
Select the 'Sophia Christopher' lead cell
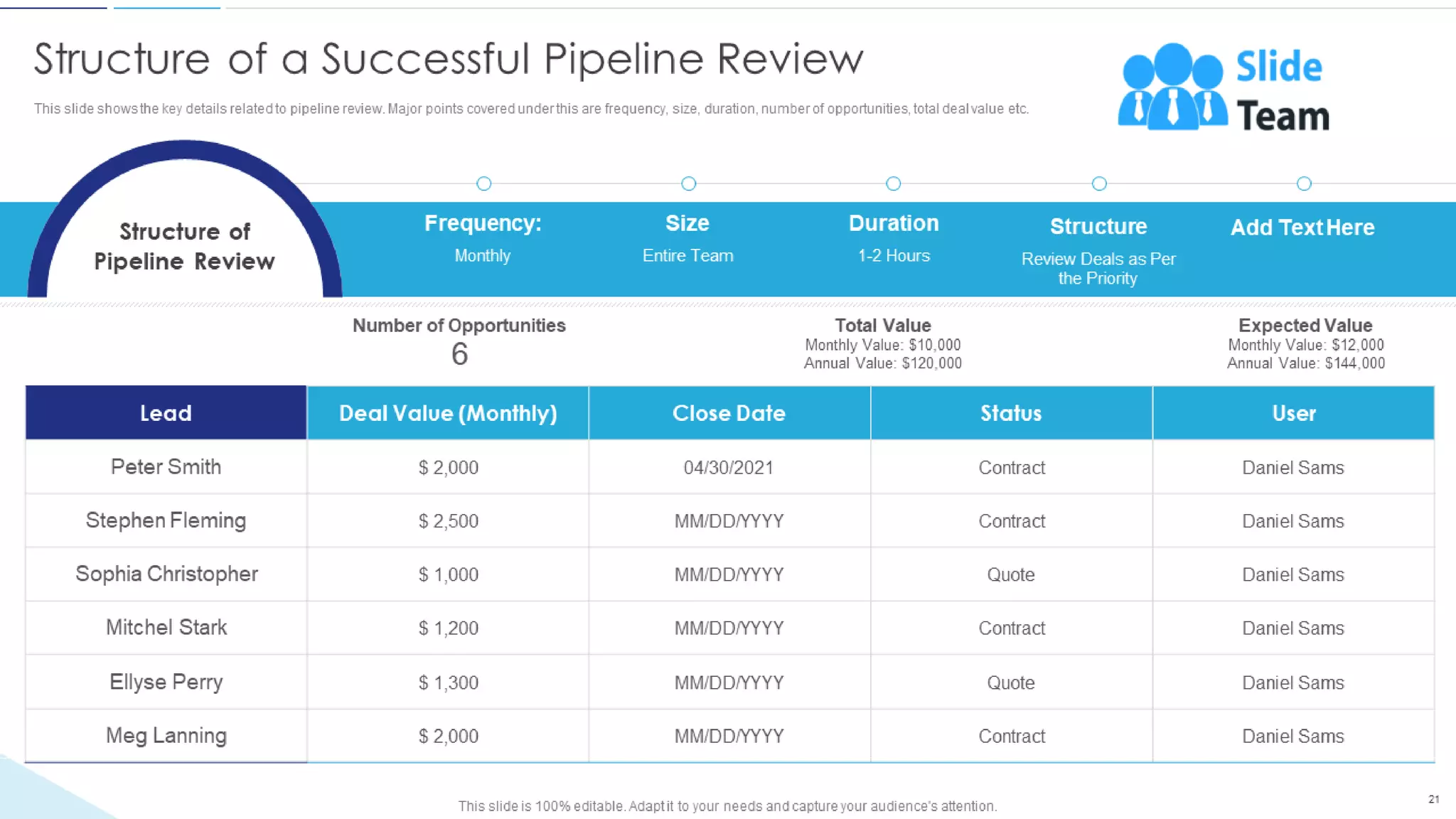(166, 574)
